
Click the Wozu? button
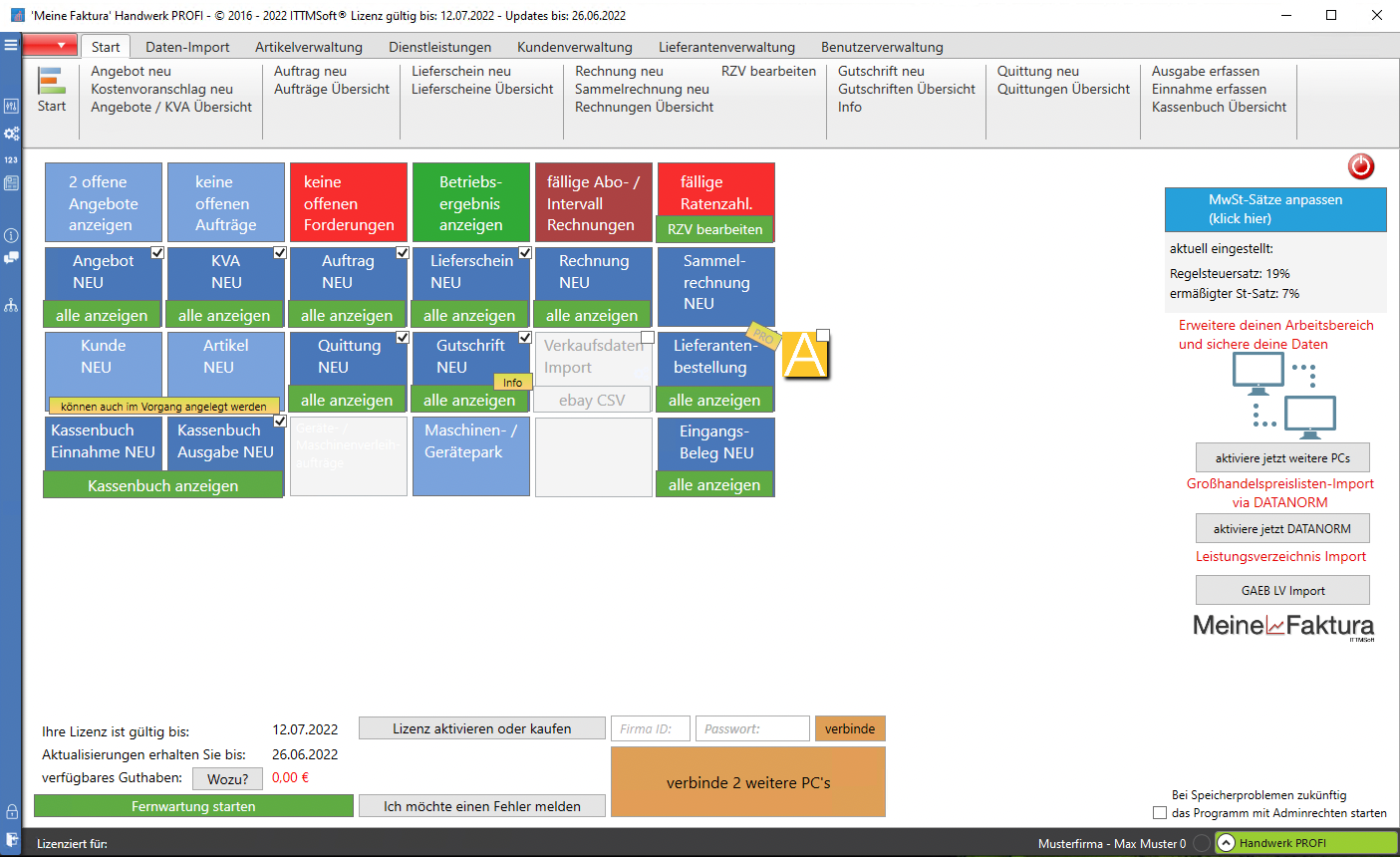(228, 778)
